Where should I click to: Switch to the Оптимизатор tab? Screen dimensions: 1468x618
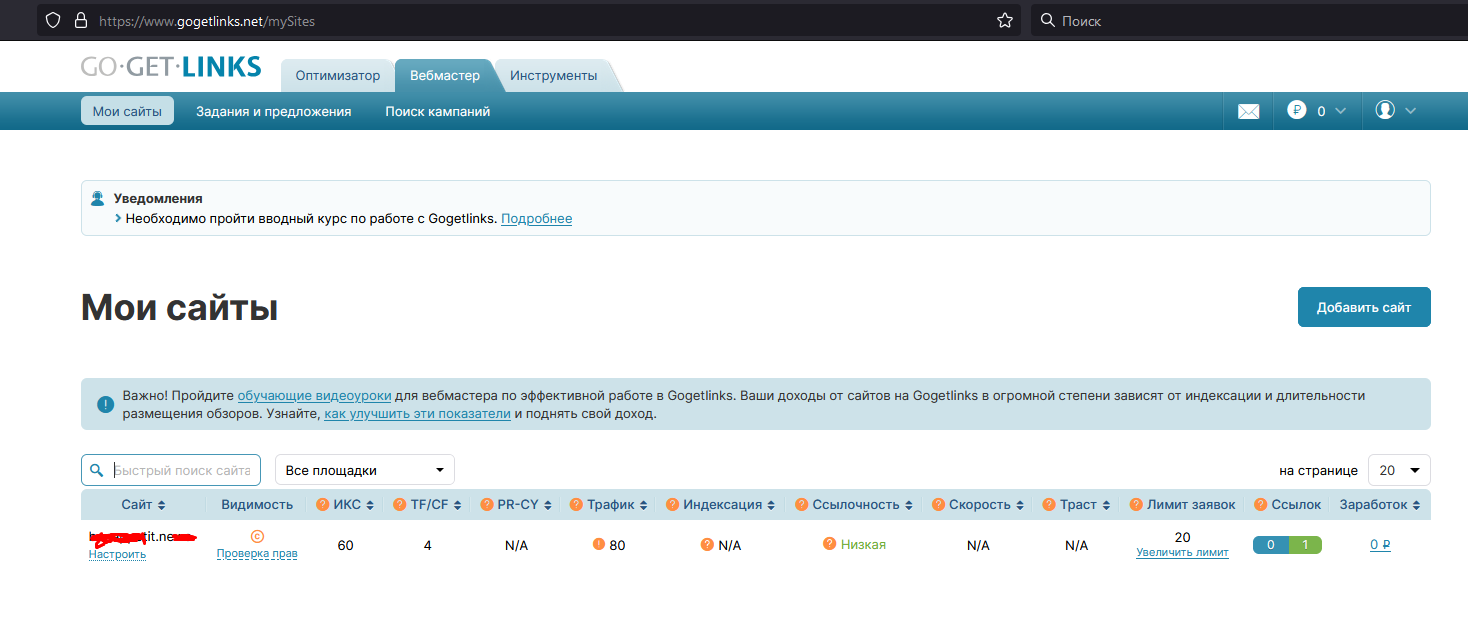338,75
